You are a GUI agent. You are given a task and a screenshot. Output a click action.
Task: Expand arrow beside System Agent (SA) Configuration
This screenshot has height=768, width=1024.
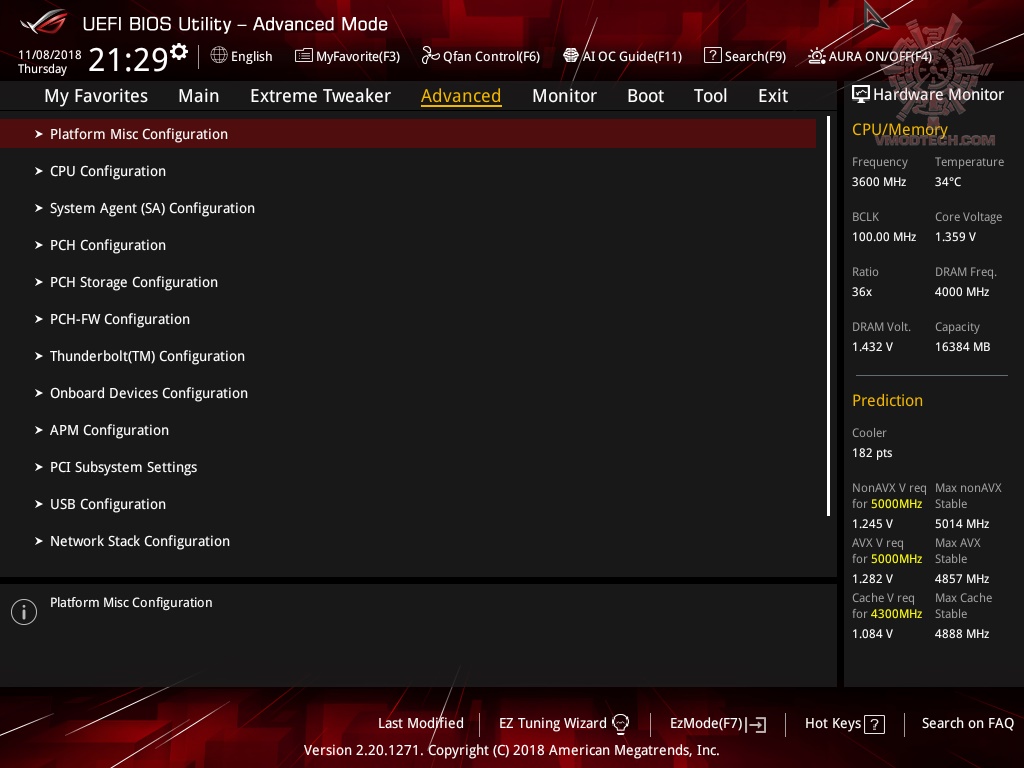tap(39, 208)
